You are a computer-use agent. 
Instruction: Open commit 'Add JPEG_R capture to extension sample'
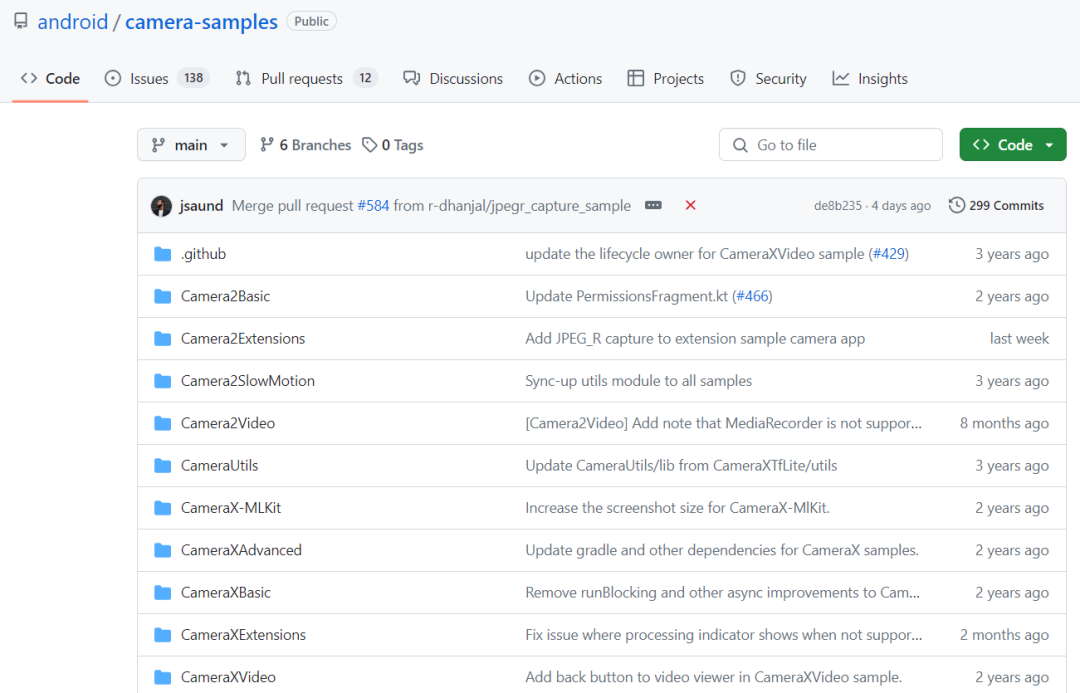click(695, 339)
